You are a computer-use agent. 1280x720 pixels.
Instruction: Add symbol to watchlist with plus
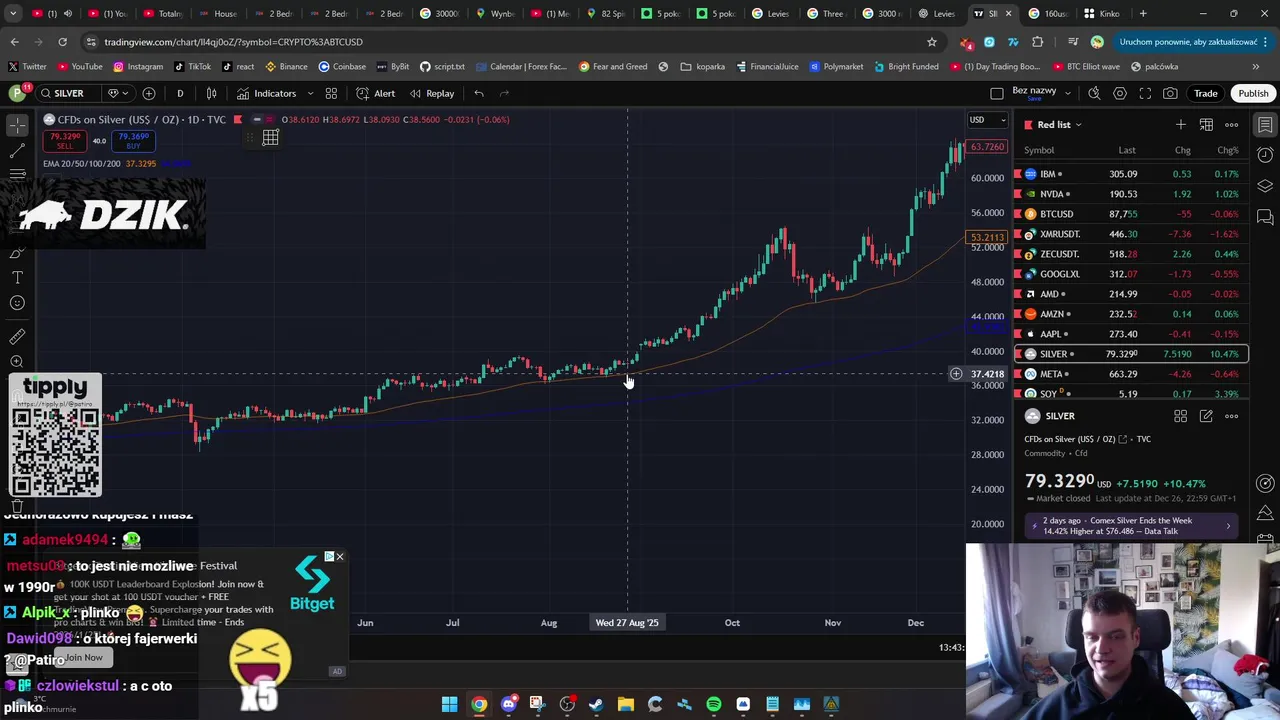click(x=1181, y=124)
